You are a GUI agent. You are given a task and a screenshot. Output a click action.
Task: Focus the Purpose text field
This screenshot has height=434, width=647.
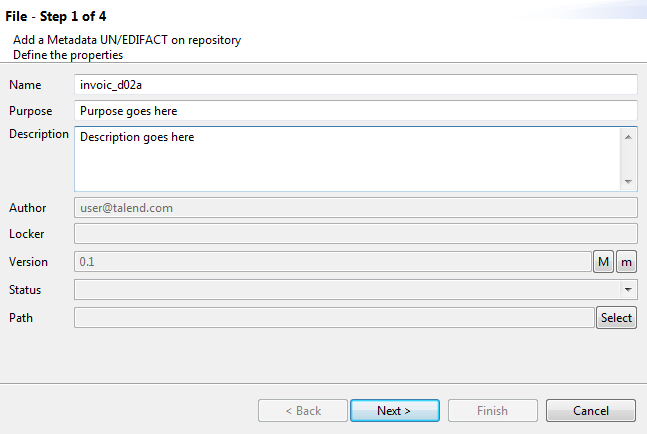pyautogui.click(x=355, y=111)
